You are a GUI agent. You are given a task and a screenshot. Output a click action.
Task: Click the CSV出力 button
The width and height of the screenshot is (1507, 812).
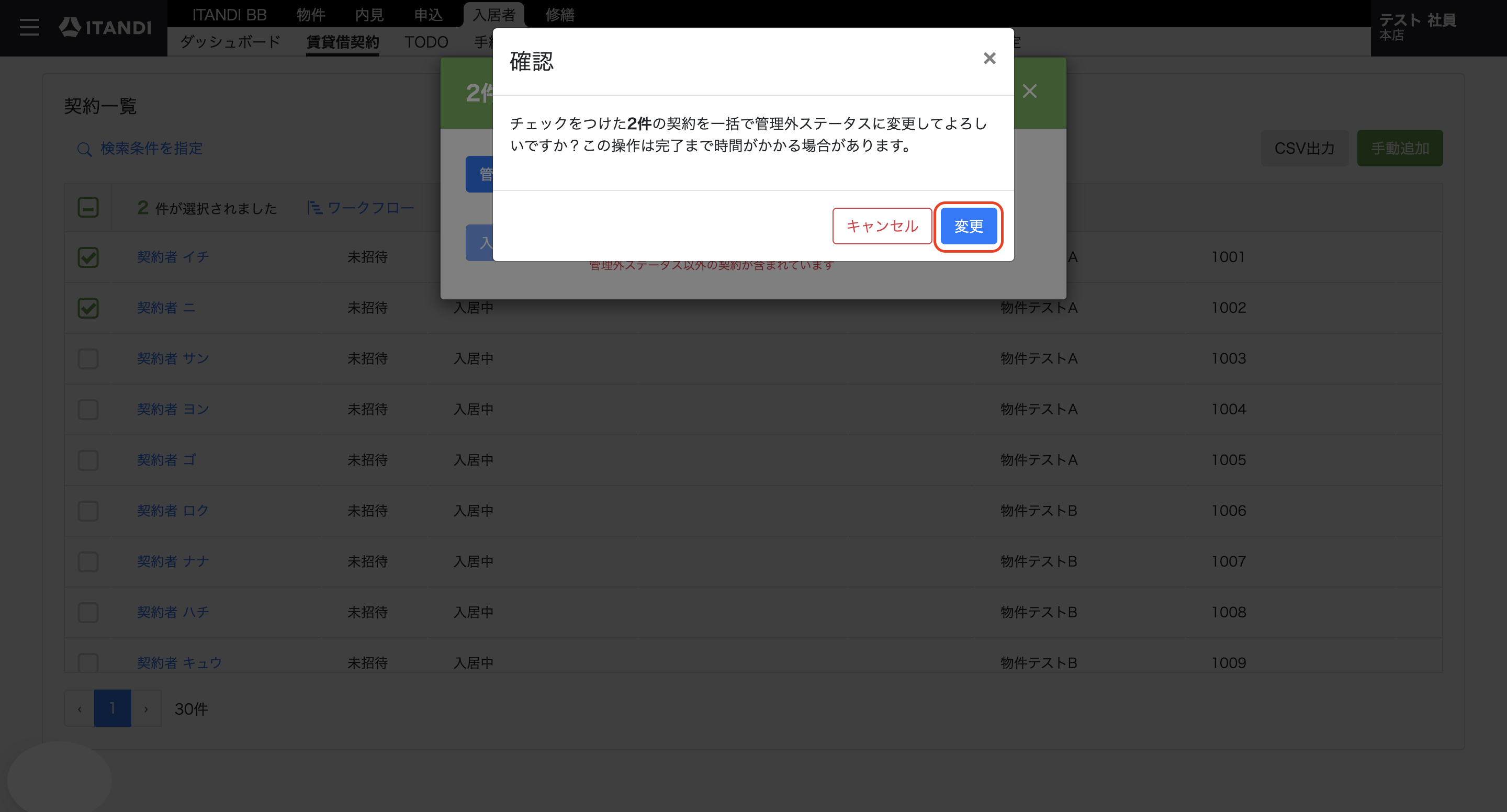point(1304,148)
